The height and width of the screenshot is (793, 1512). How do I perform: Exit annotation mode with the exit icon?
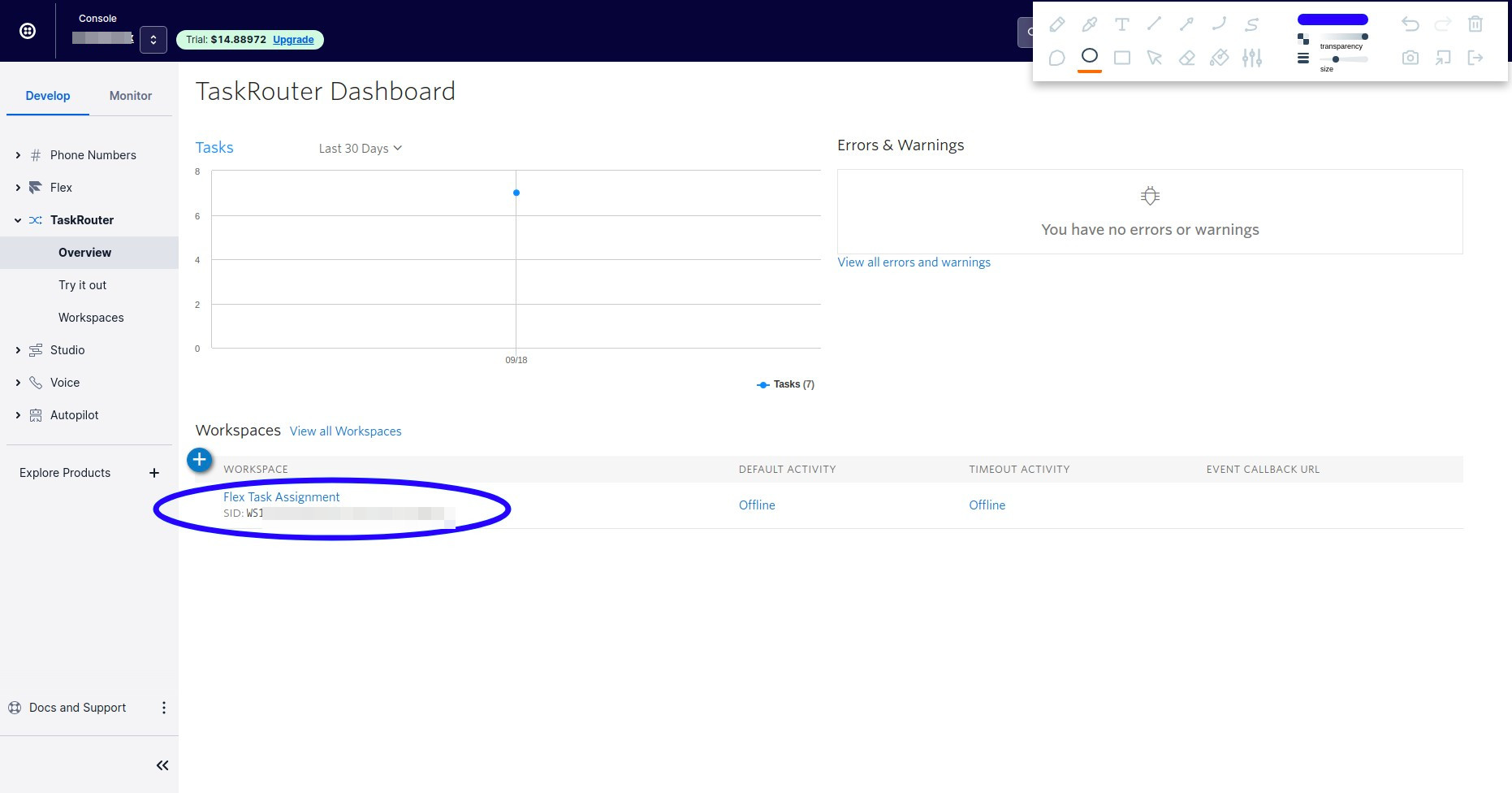coord(1475,58)
